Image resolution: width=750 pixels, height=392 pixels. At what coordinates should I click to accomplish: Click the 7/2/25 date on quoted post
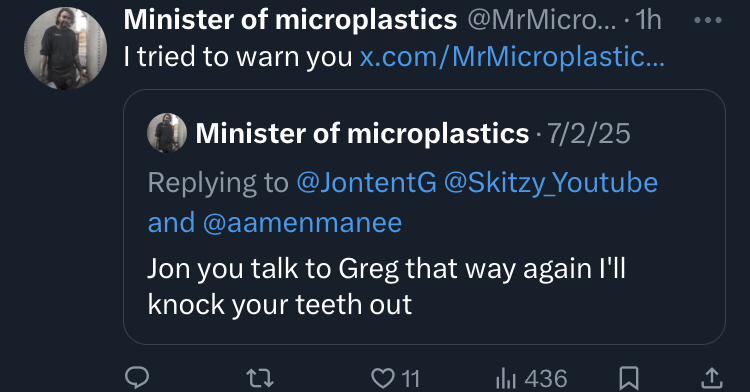click(588, 133)
